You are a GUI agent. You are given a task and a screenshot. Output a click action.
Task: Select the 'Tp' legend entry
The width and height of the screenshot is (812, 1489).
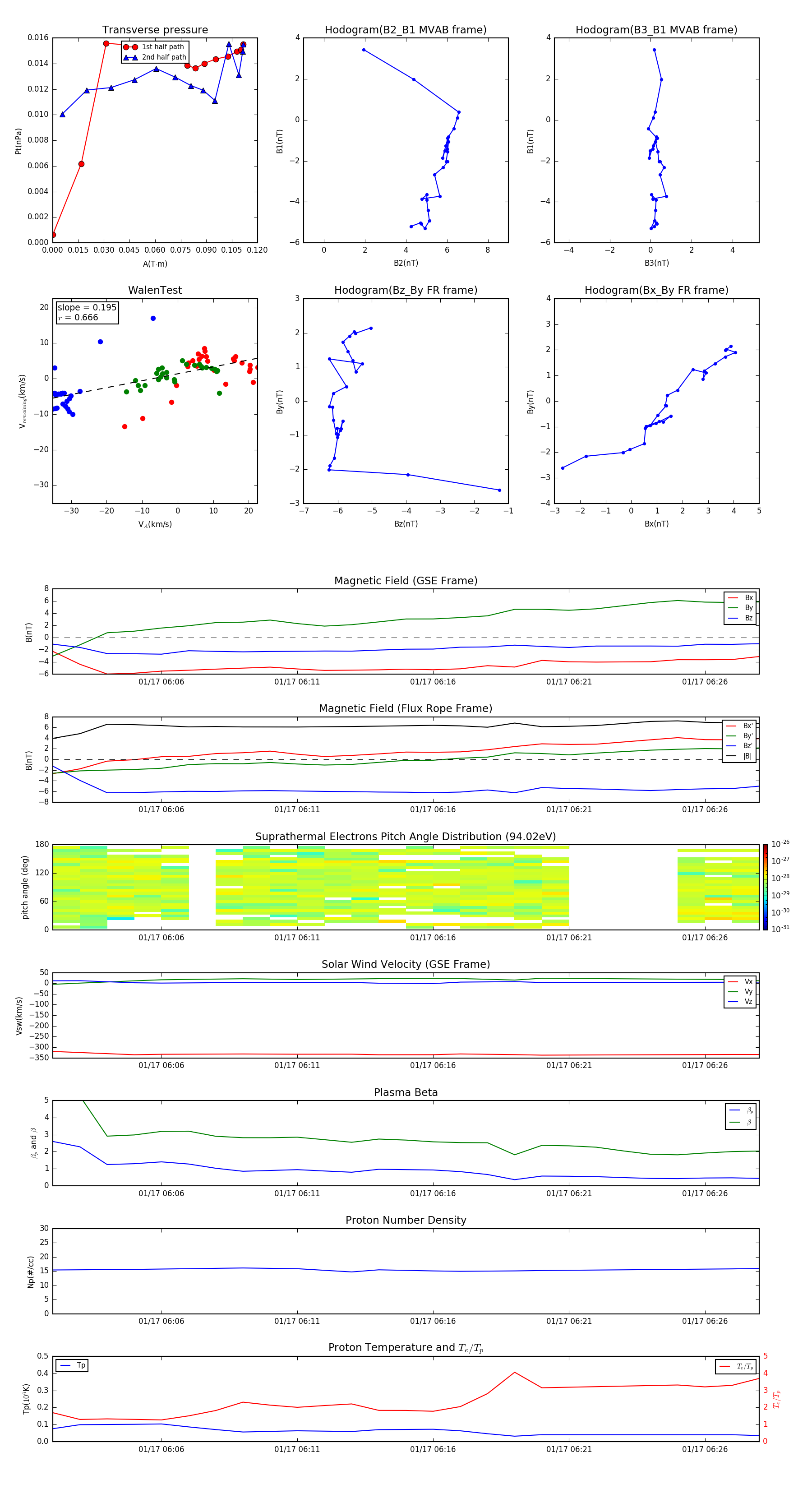tap(72, 1365)
